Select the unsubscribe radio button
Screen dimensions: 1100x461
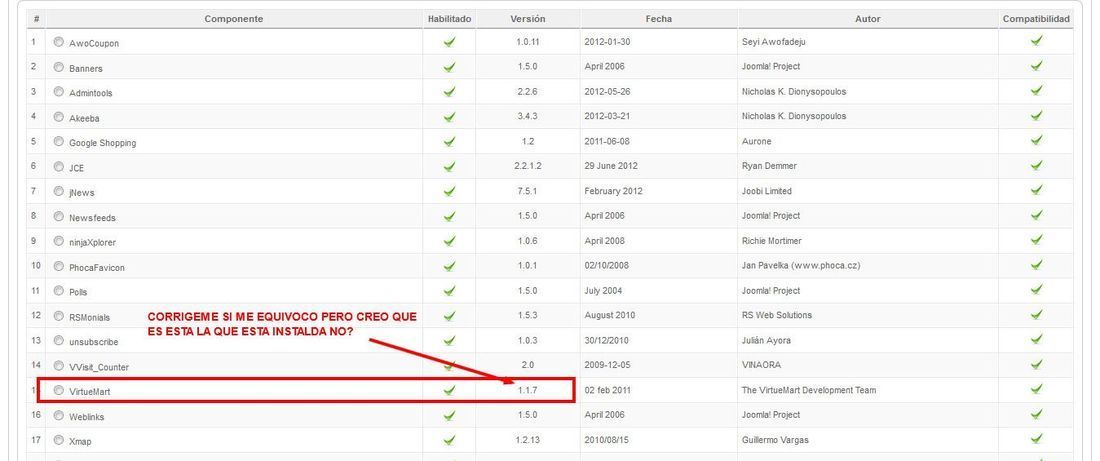[59, 340]
